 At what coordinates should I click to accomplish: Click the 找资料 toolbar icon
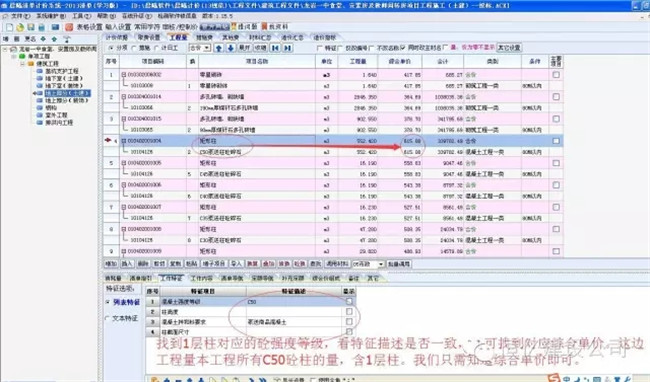click(x=275, y=27)
